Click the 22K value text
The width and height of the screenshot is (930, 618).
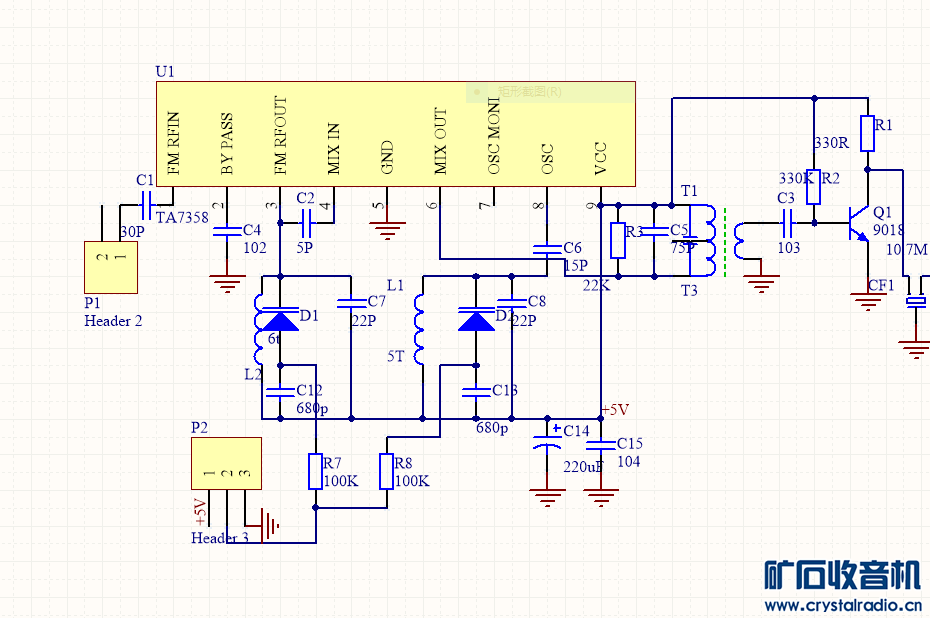pos(596,285)
